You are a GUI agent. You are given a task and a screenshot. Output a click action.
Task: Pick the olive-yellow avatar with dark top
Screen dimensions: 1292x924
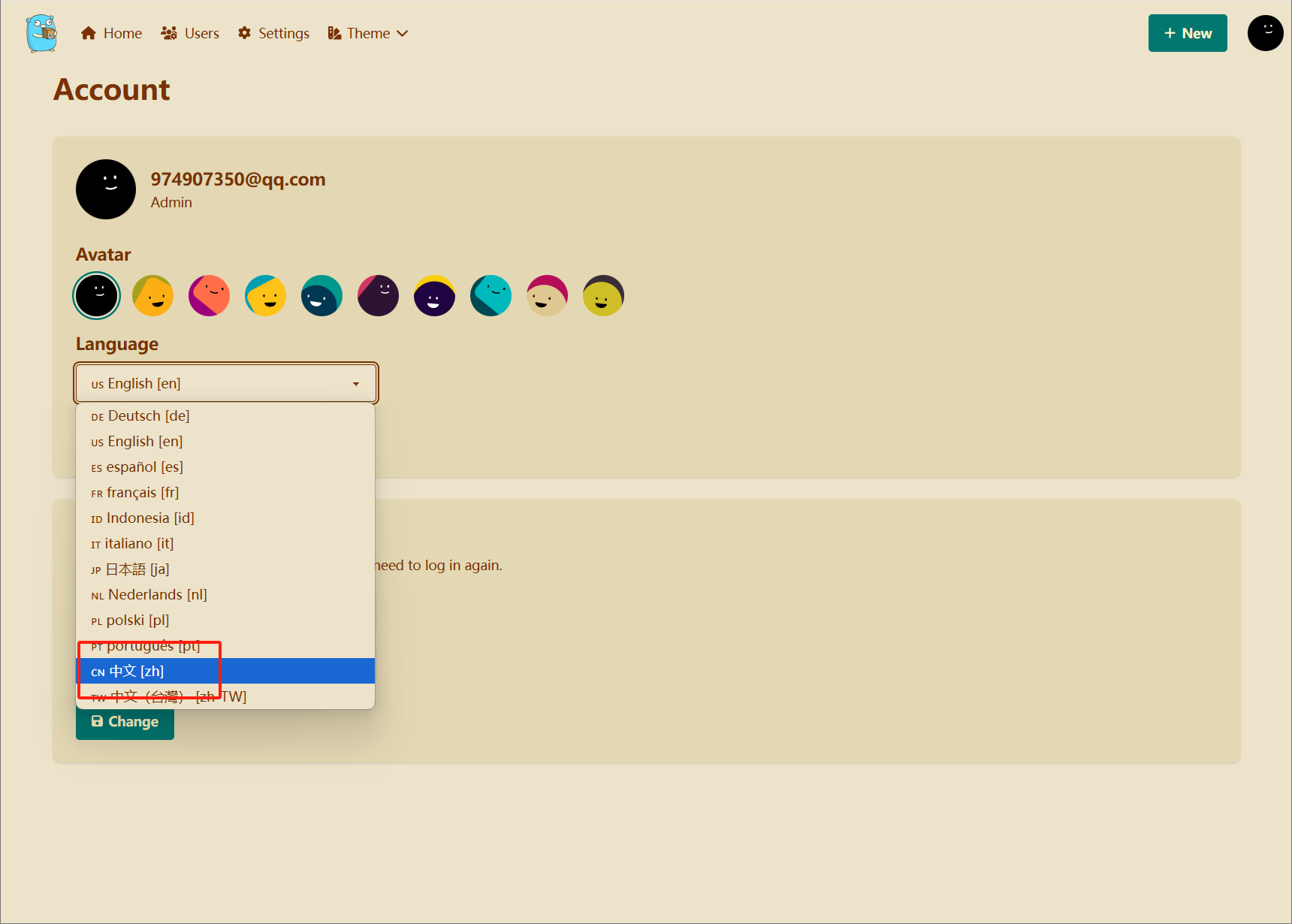(x=604, y=295)
